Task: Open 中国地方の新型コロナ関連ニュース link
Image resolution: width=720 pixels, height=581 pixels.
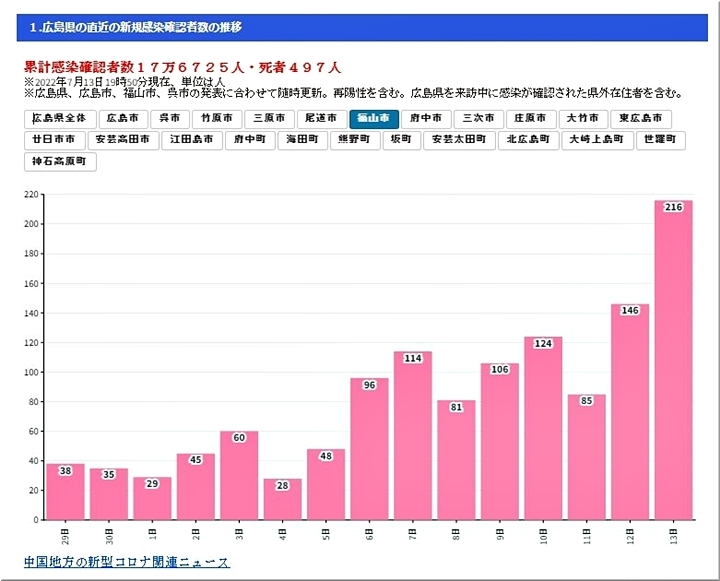Action: pos(126,562)
